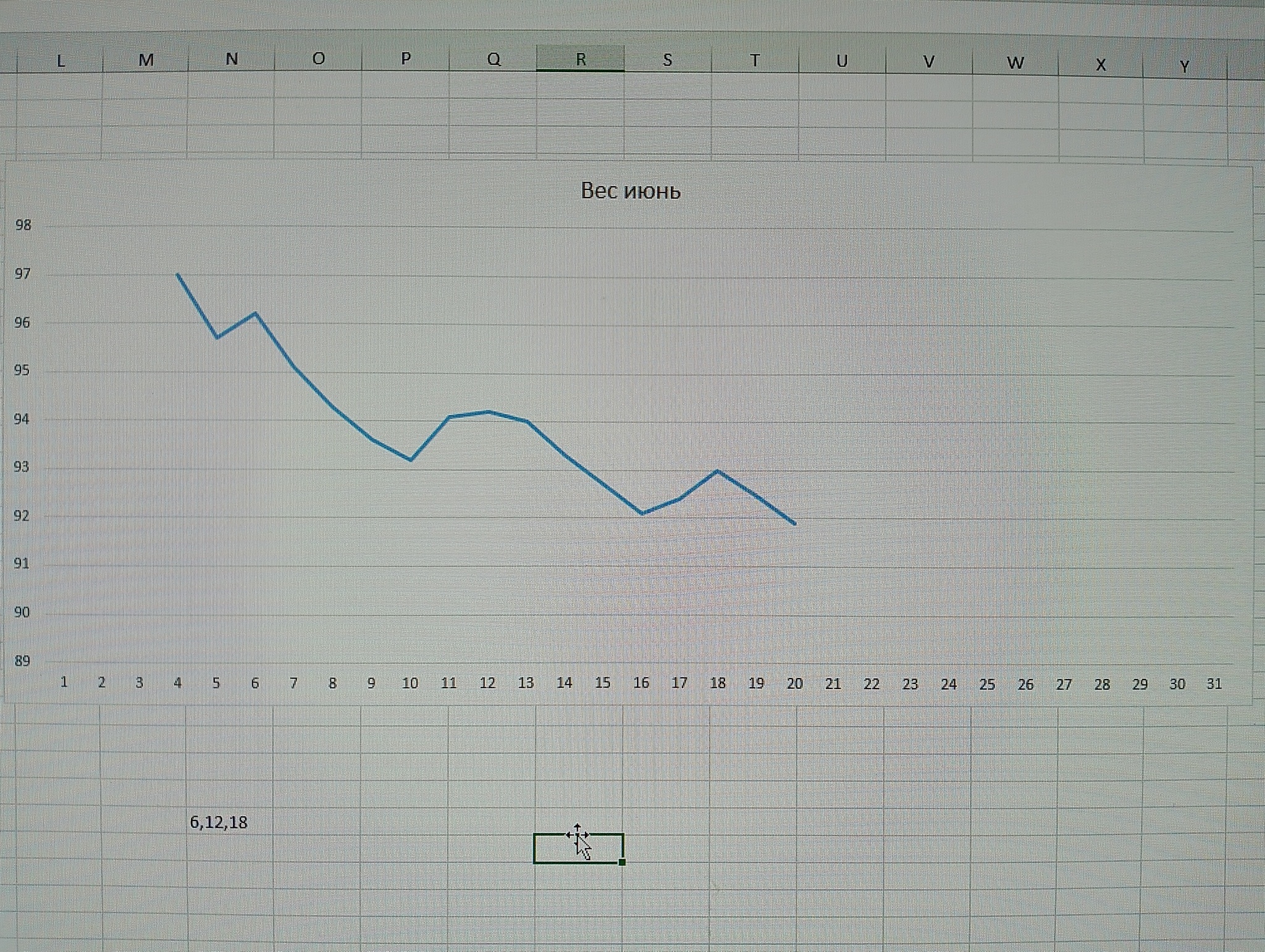Select column S header
This screenshot has height=952, width=1265.
[668, 60]
